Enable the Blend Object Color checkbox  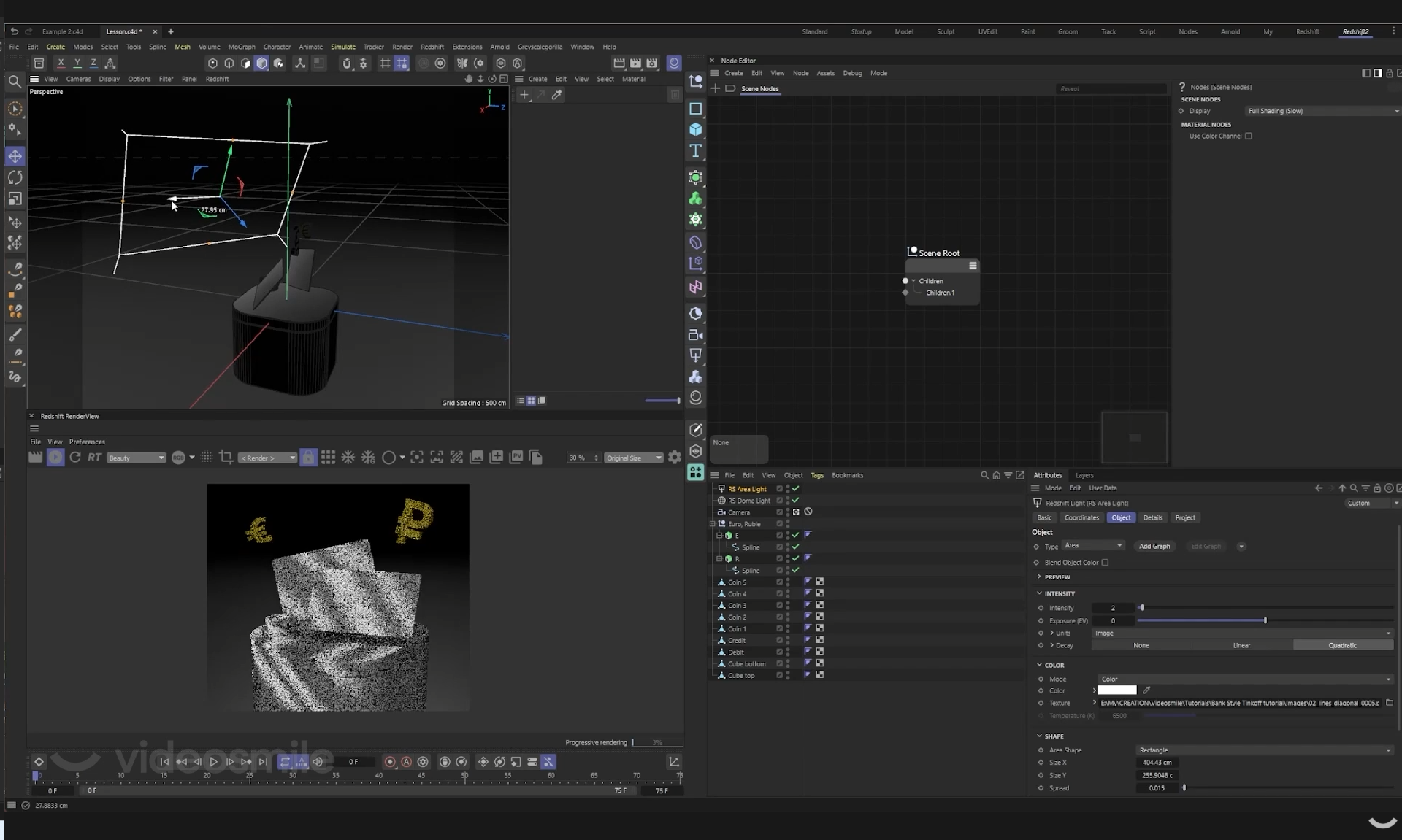[1105, 563]
